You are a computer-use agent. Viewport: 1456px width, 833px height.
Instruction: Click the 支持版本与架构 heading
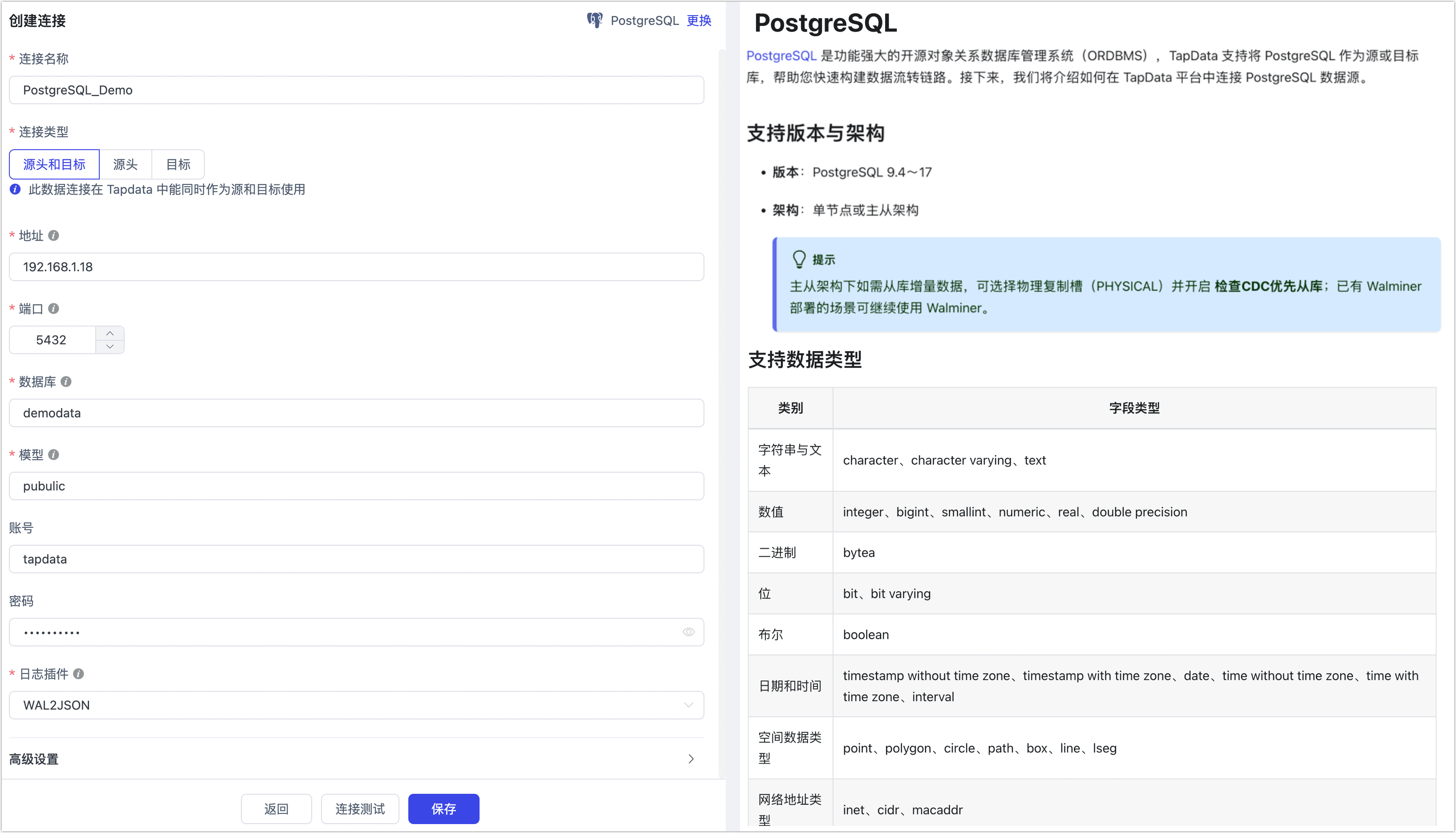click(816, 133)
